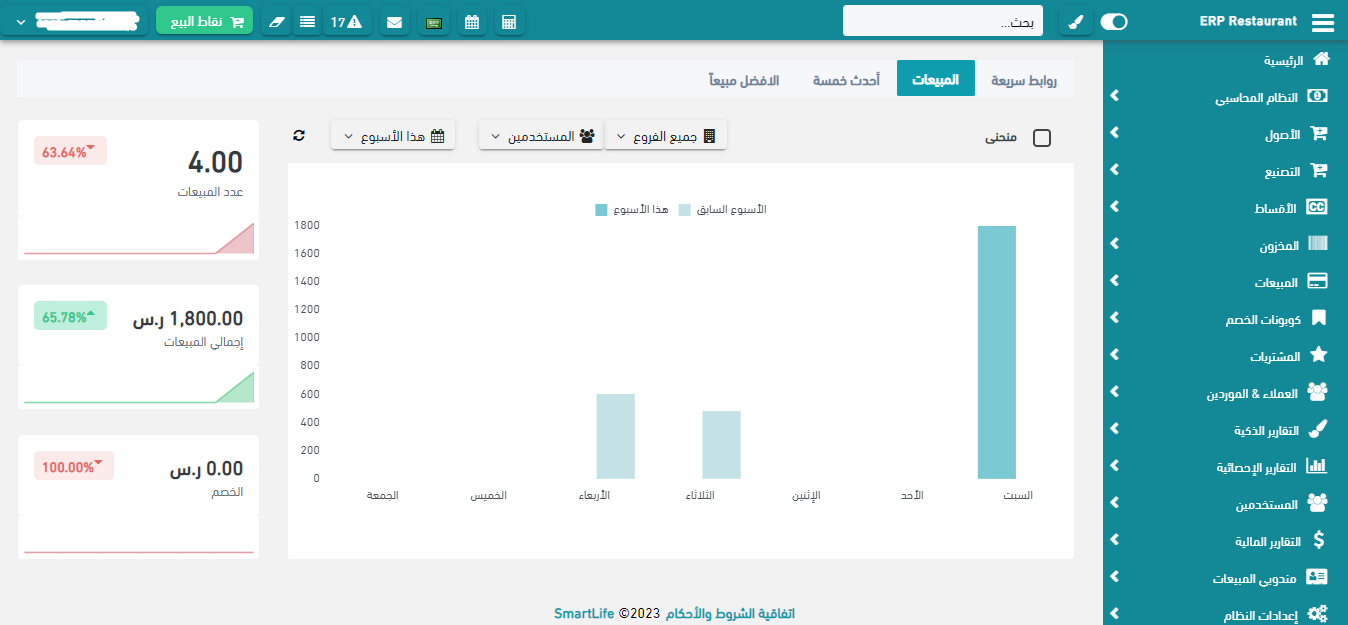Enable the منحنى curve checkbox
Screen dimensions: 1348x625
click(1041, 138)
